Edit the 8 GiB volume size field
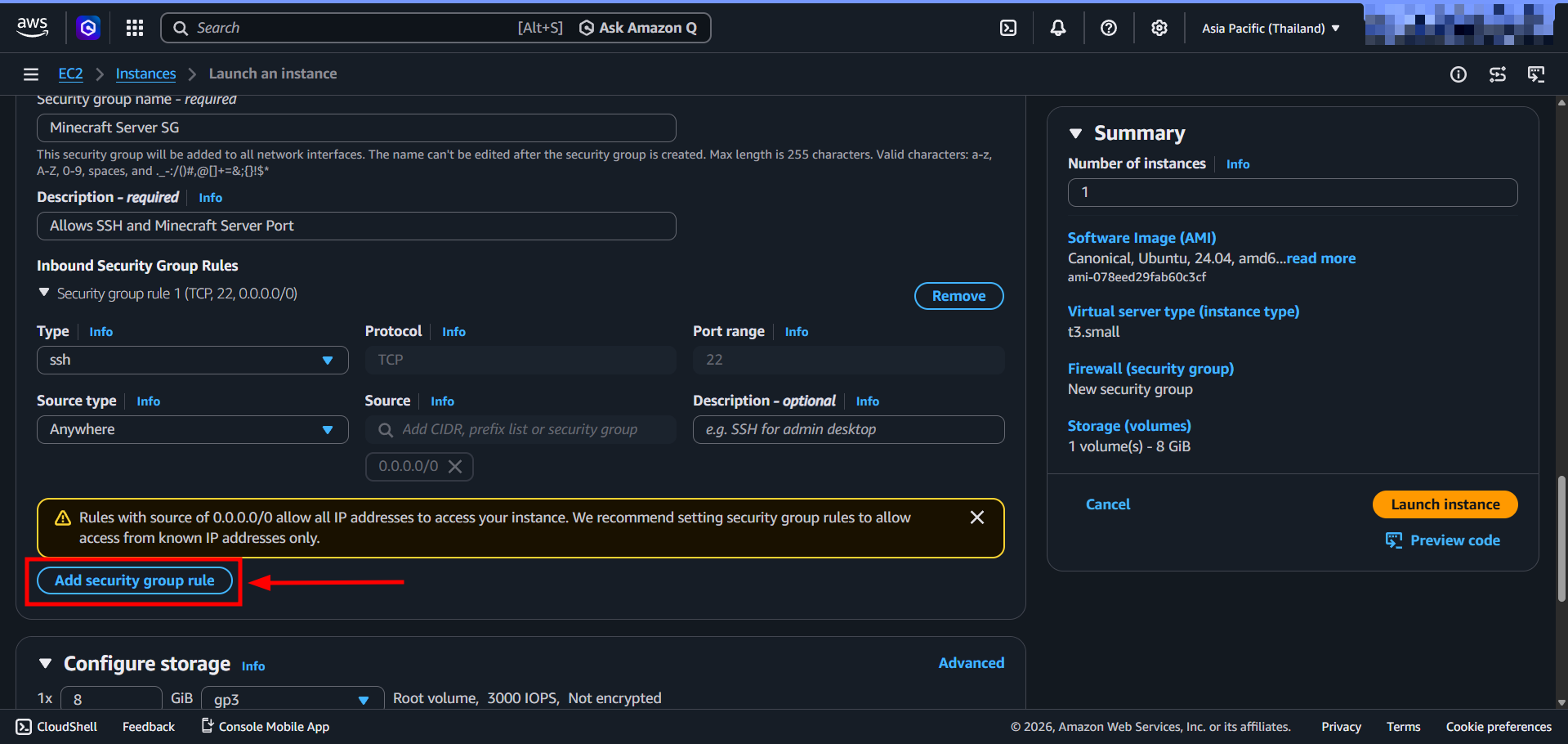Viewport: 1568px width, 744px height. coord(111,699)
